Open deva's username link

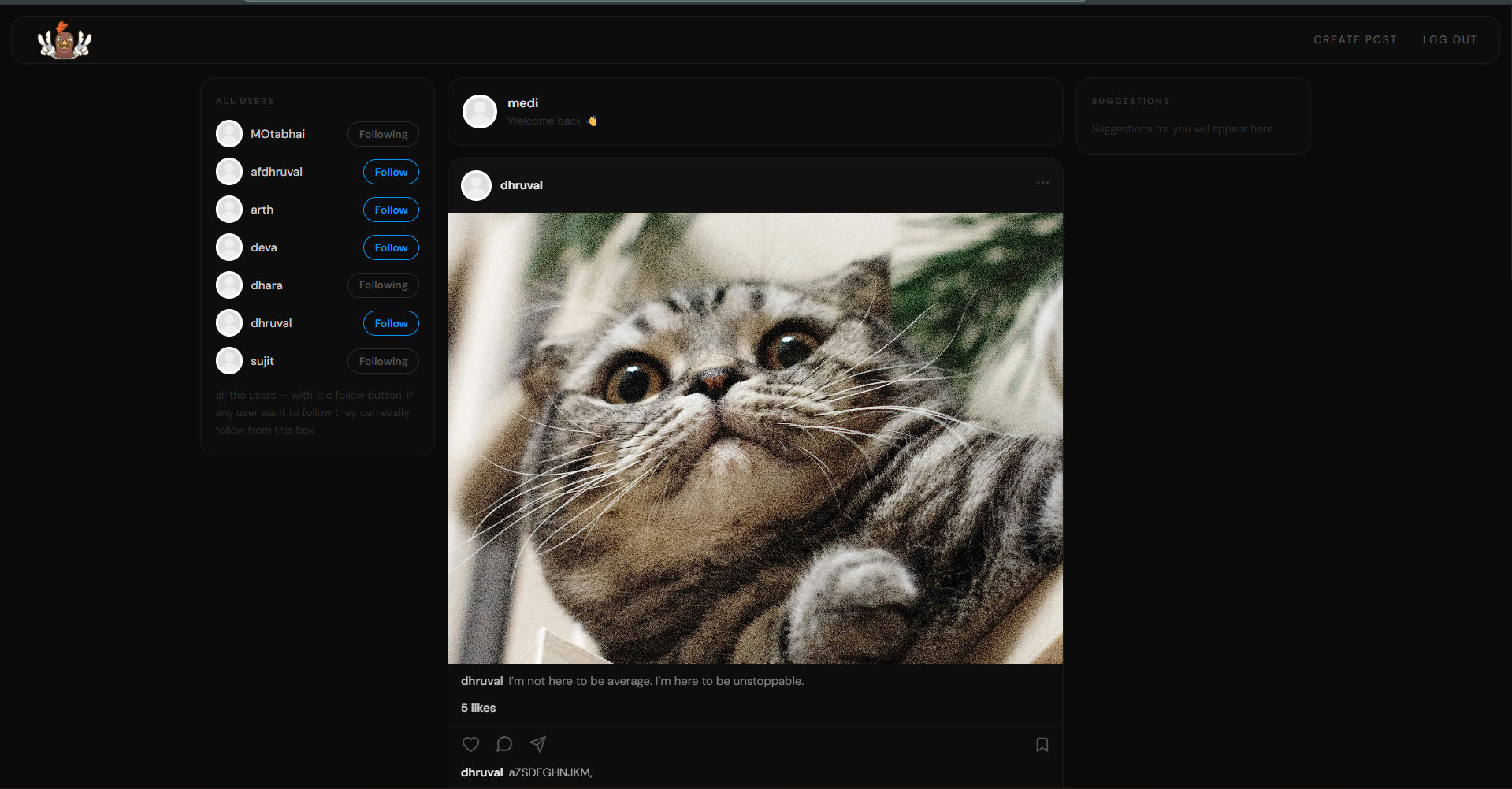tap(264, 247)
